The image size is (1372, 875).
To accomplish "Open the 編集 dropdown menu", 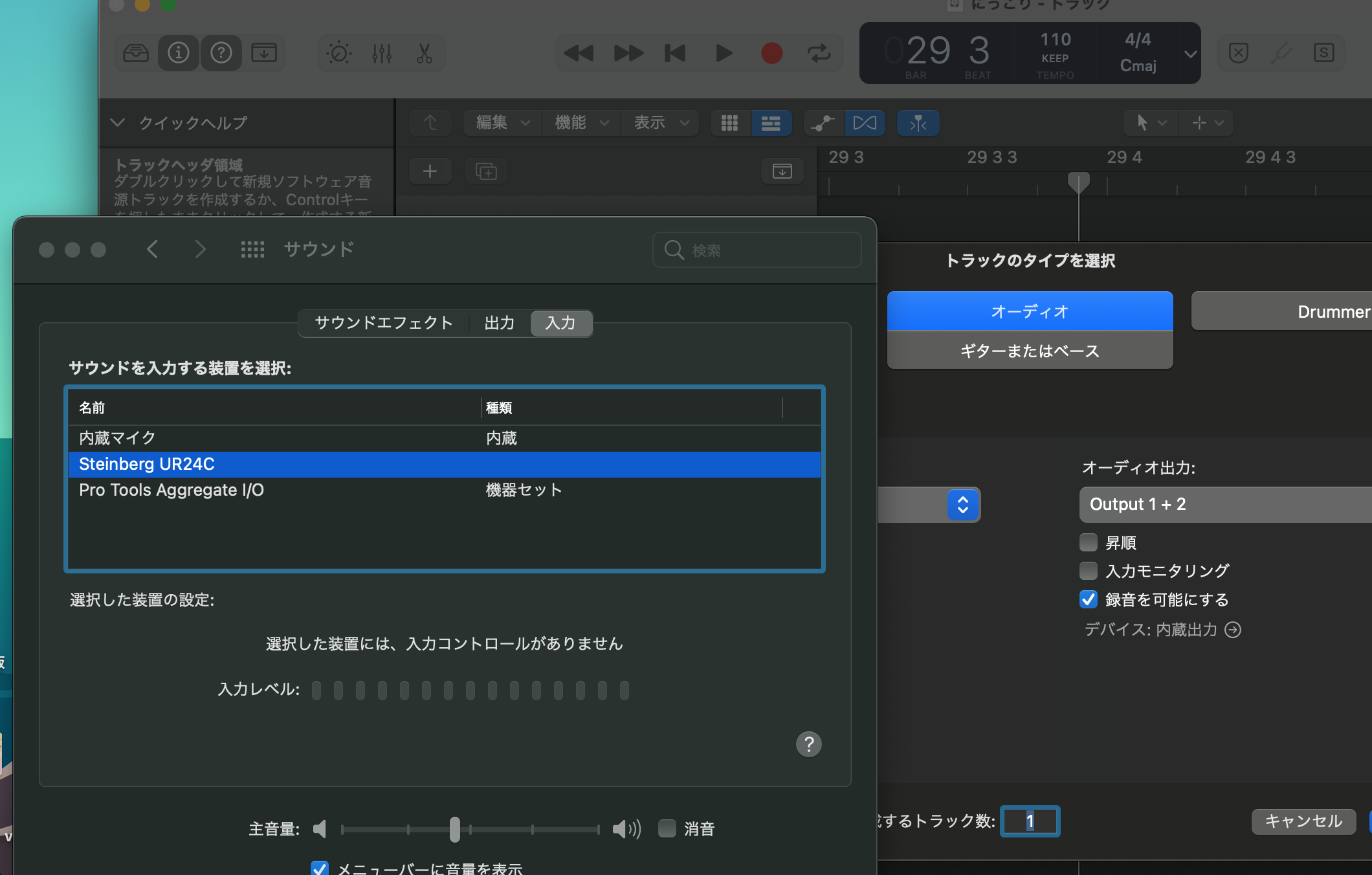I will pos(503,123).
